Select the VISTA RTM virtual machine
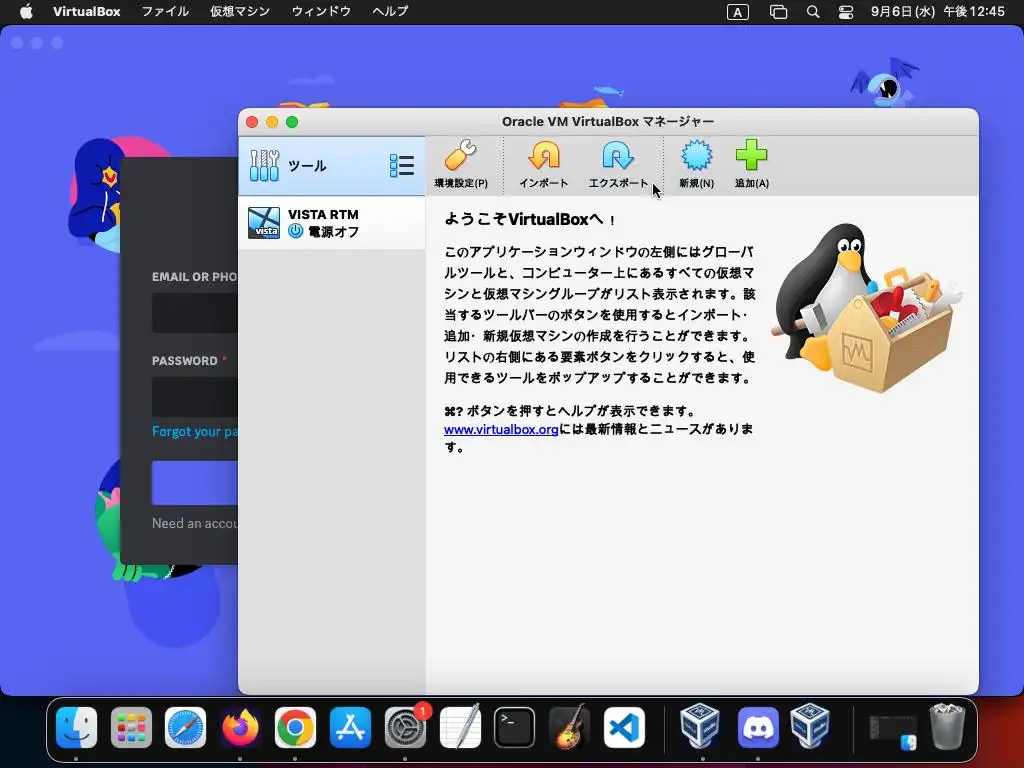 pyautogui.click(x=331, y=223)
